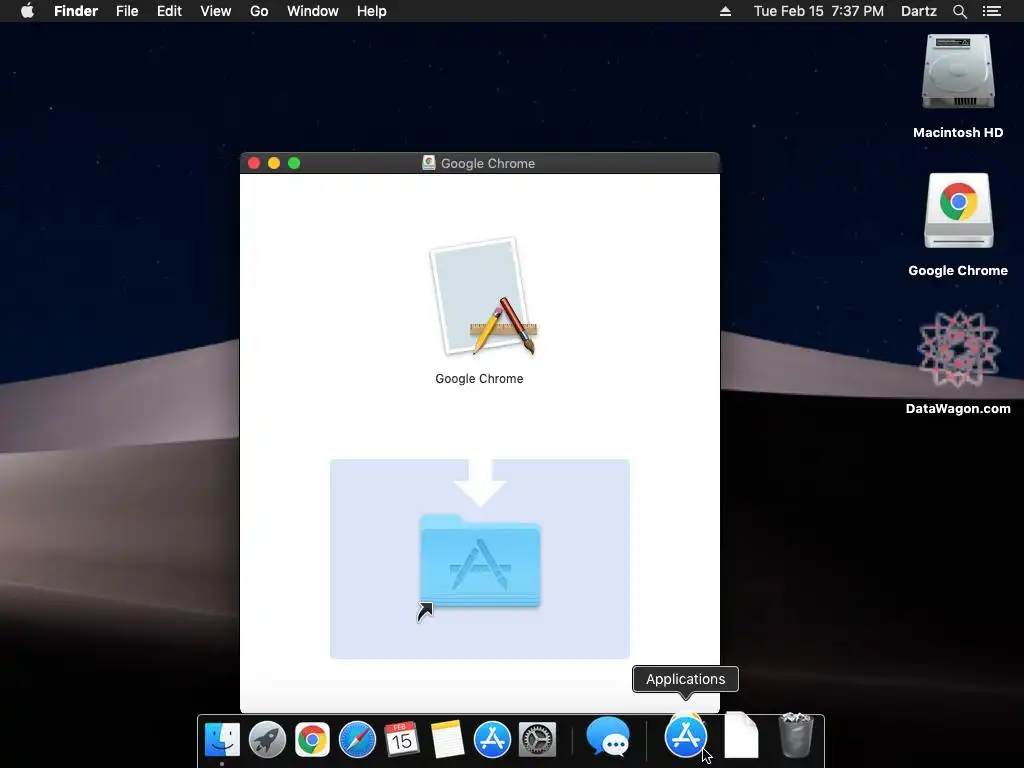Click the Macintosh HD label text

click(958, 133)
